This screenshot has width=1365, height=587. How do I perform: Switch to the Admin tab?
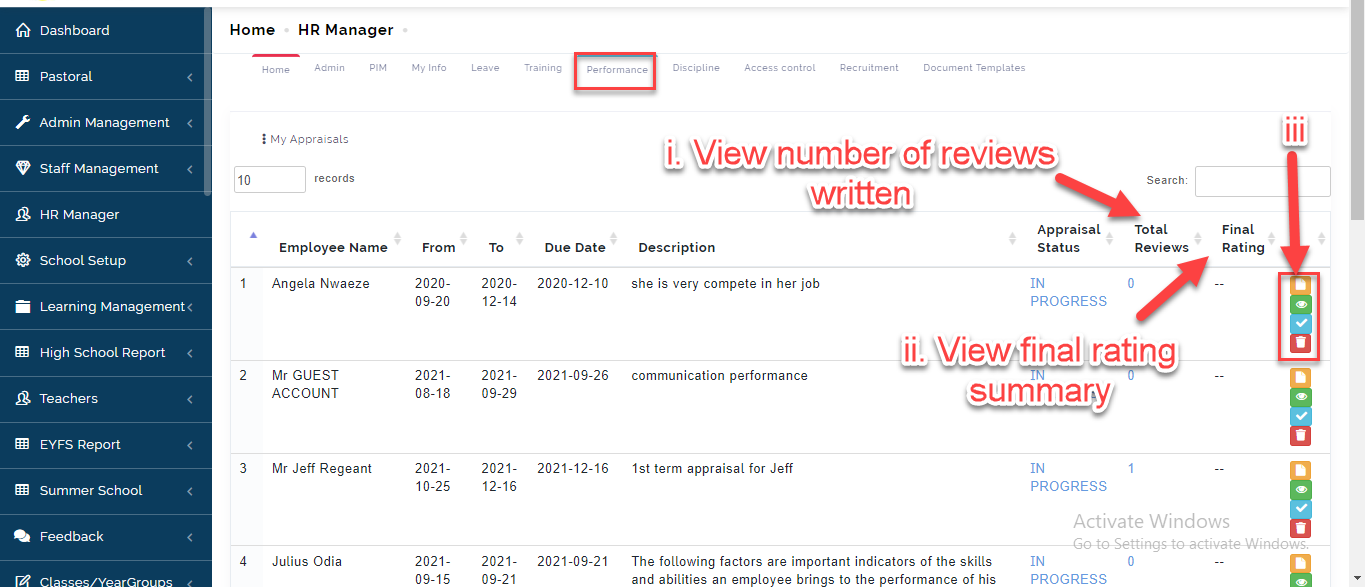(x=329, y=68)
